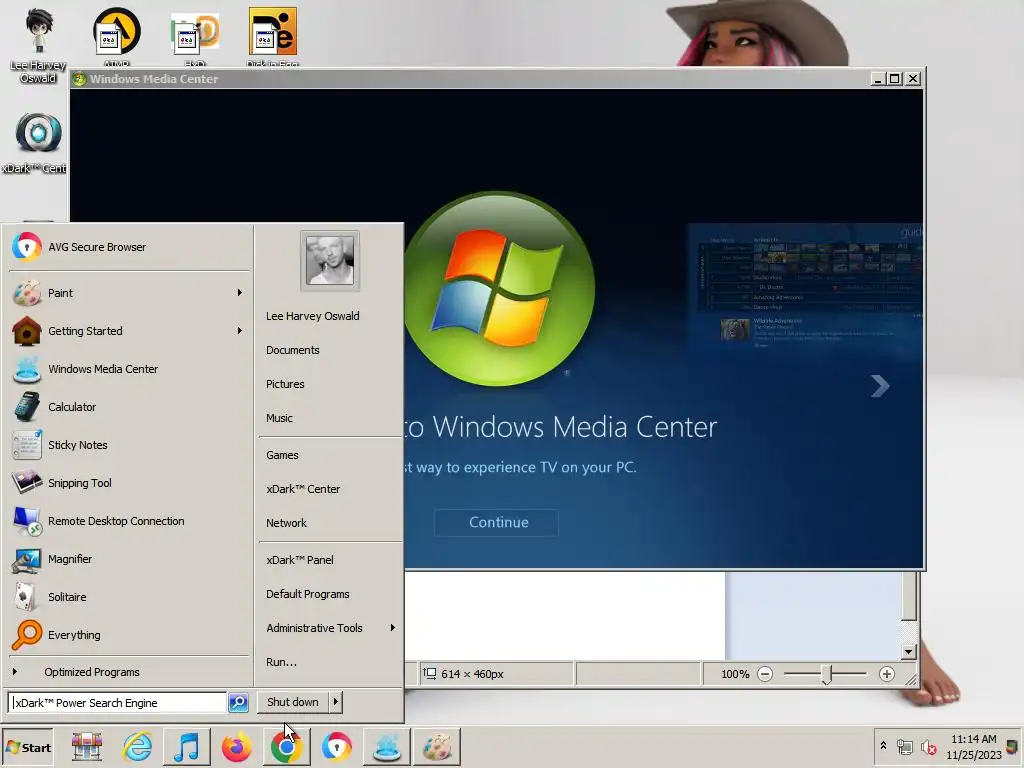Open xDark Center from Start menu list
This screenshot has width=1024, height=768.
(303, 489)
